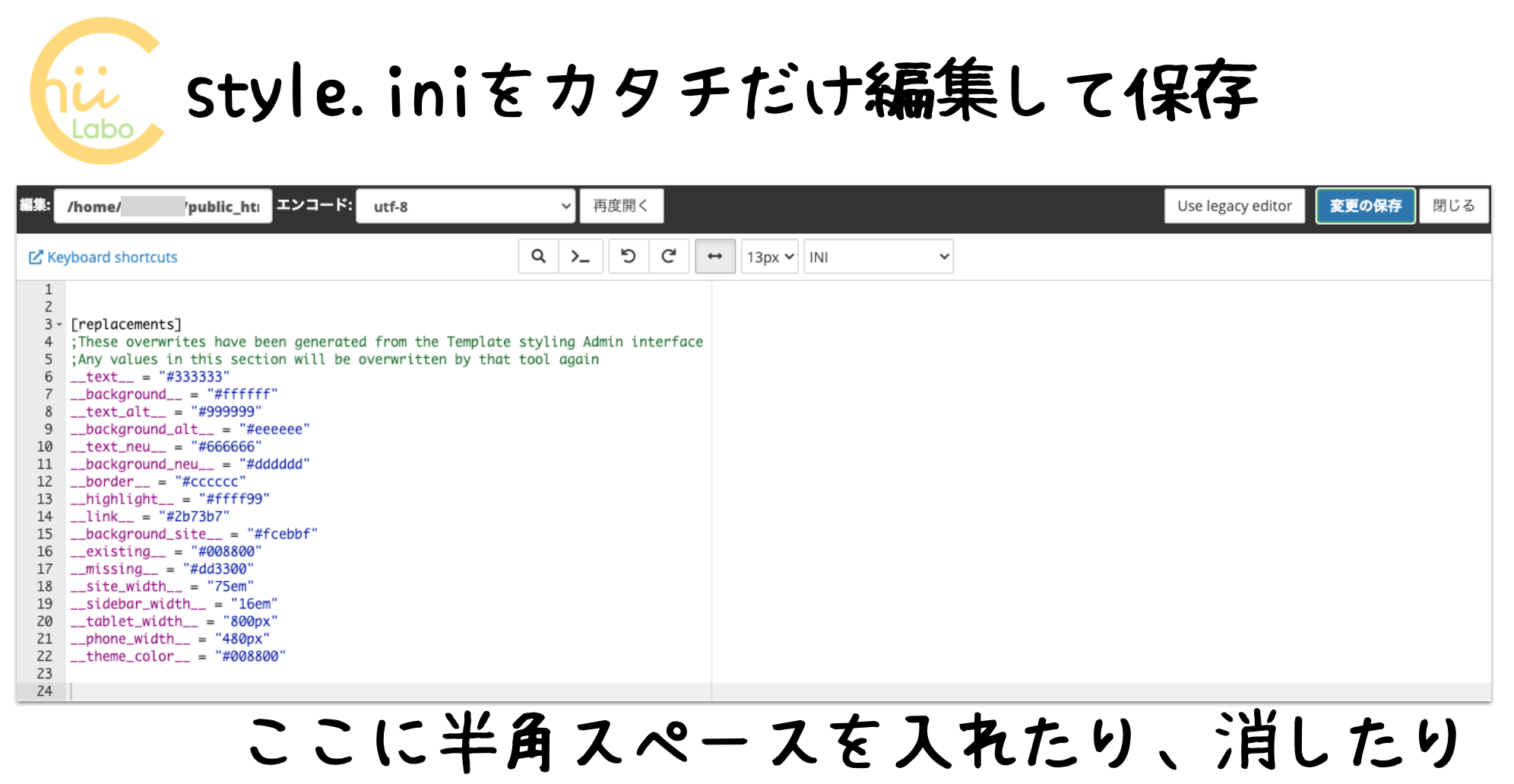Open the INI syntax mode dropdown

(878, 256)
